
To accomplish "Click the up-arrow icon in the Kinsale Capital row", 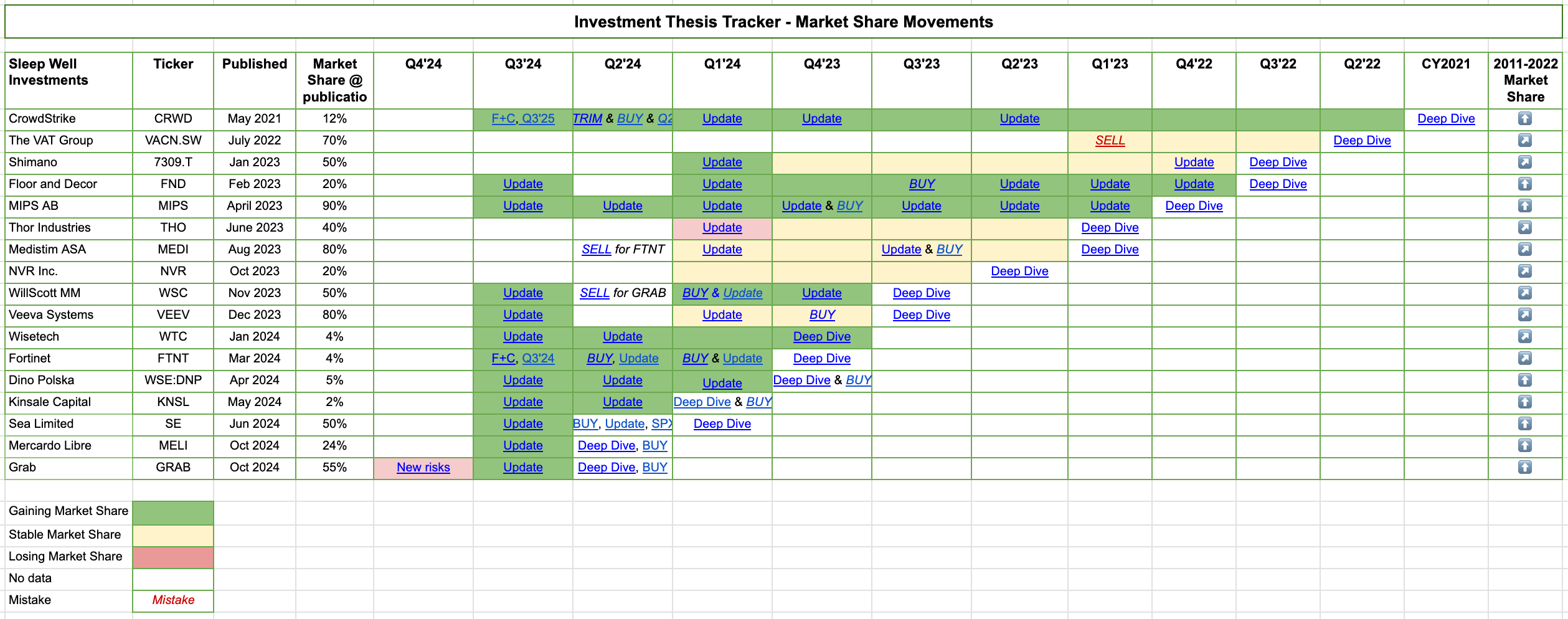I will tap(1524, 402).
